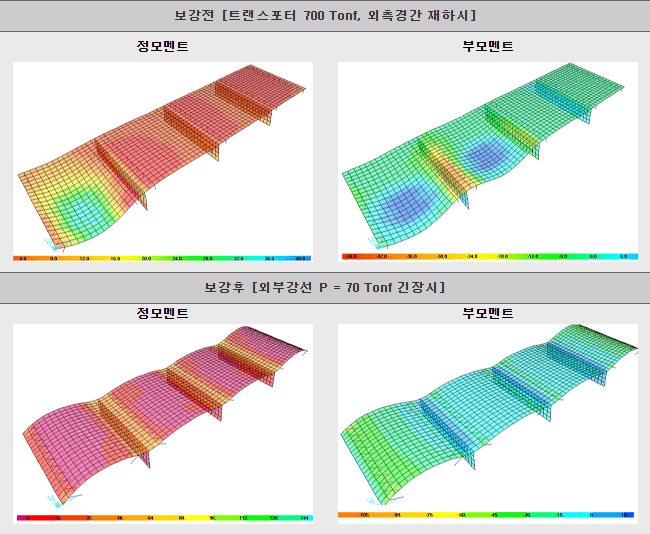Select the 보강후 header with 외부강선 P = 70 Tonf
The width and height of the screenshot is (650, 534).
325,287
